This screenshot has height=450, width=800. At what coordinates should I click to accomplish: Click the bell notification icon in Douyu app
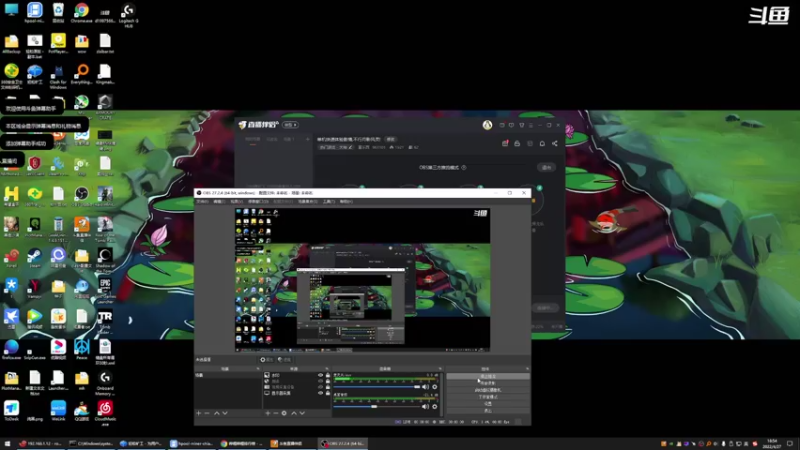542,143
